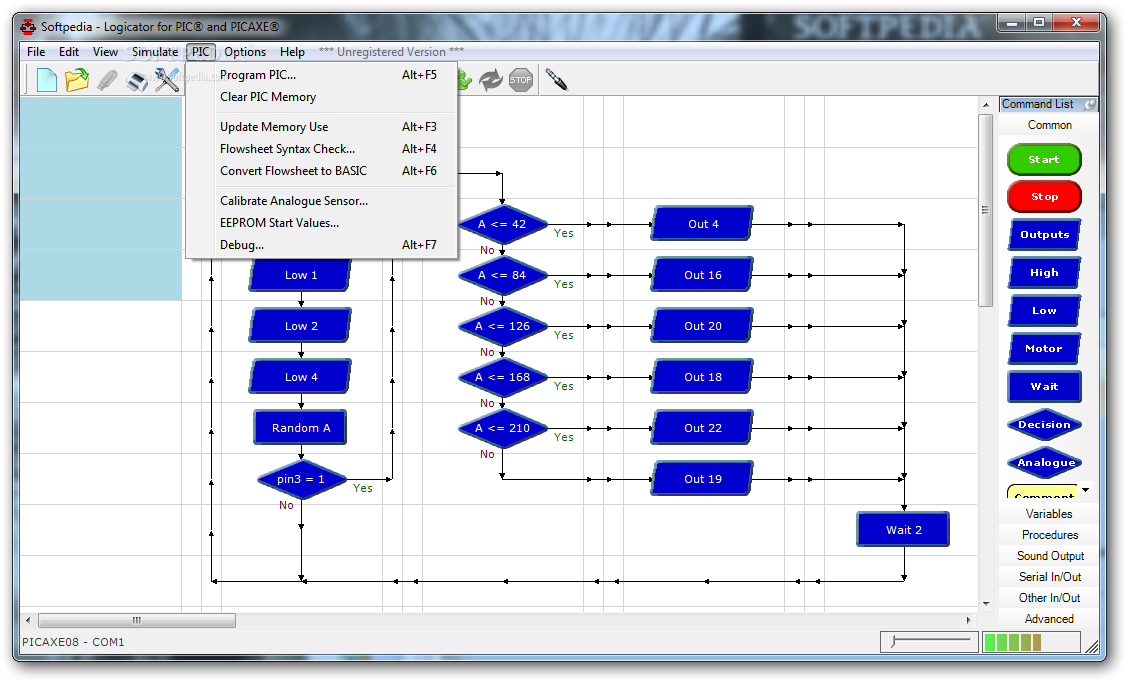Open the File menu
The height and width of the screenshot is (682, 1127).
(x=36, y=52)
